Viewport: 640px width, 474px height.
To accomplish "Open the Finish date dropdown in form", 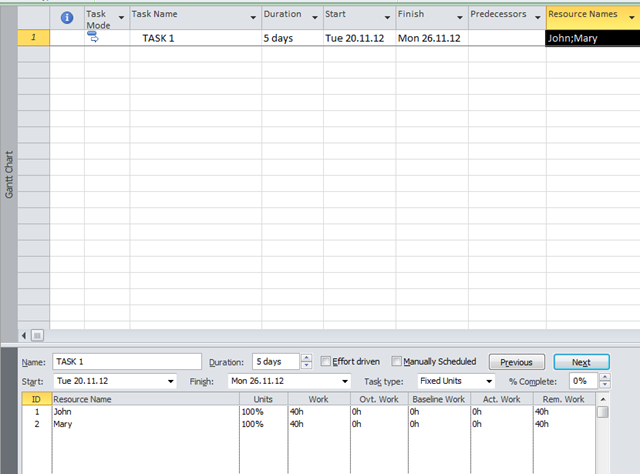I will tap(345, 381).
